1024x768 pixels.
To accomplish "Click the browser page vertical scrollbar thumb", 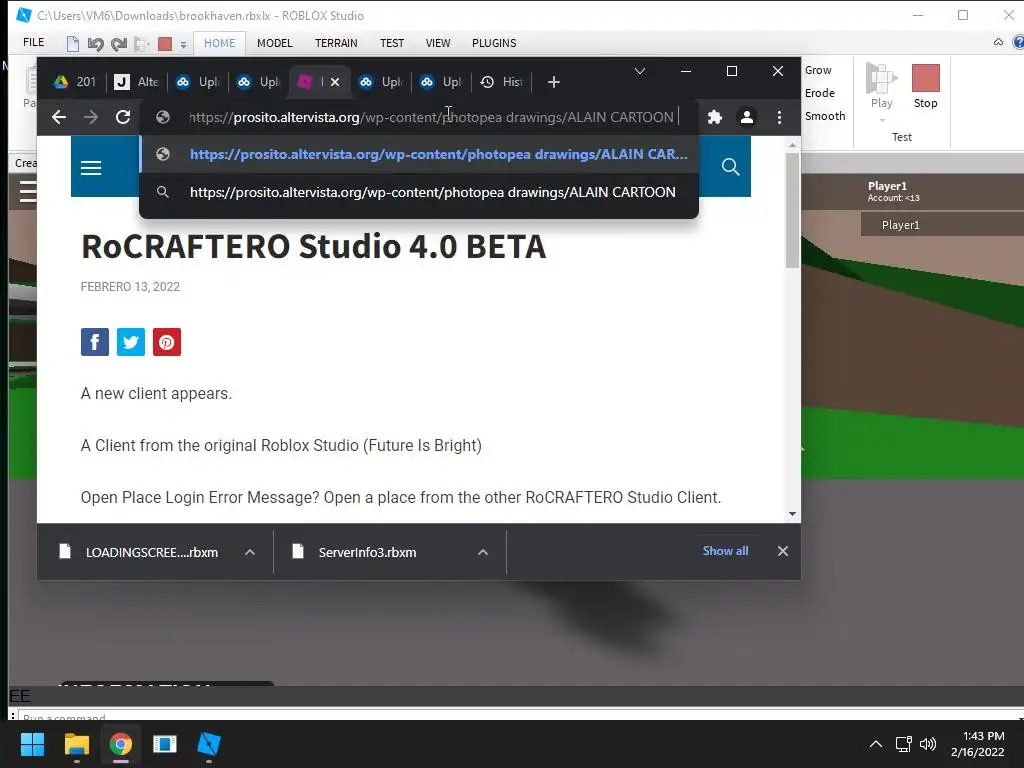I will pos(792,210).
